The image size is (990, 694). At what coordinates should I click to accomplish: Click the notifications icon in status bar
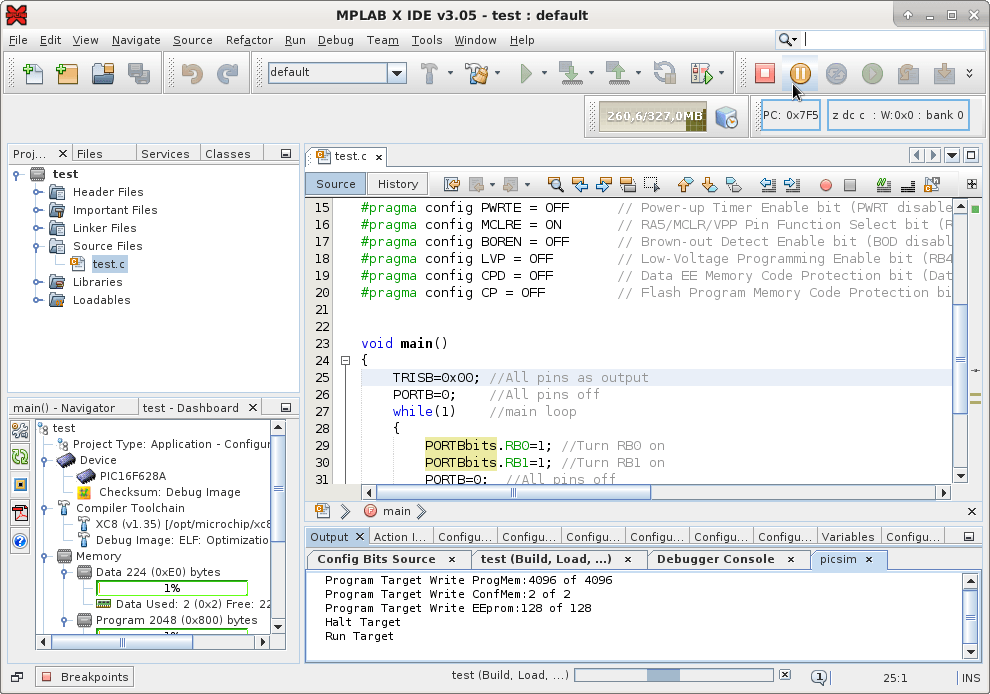(819, 678)
